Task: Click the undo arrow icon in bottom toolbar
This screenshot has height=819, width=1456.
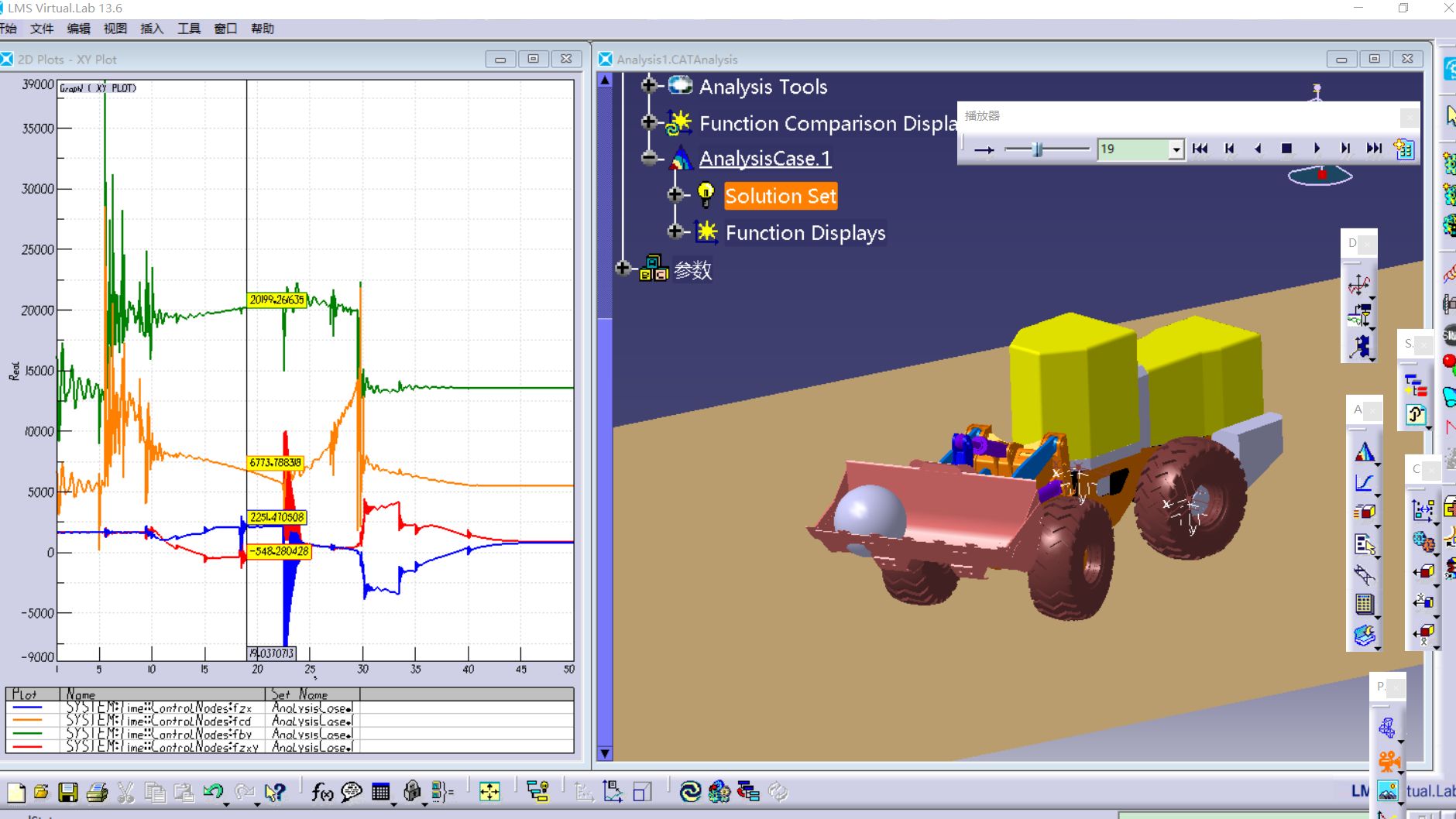Action: tap(211, 792)
